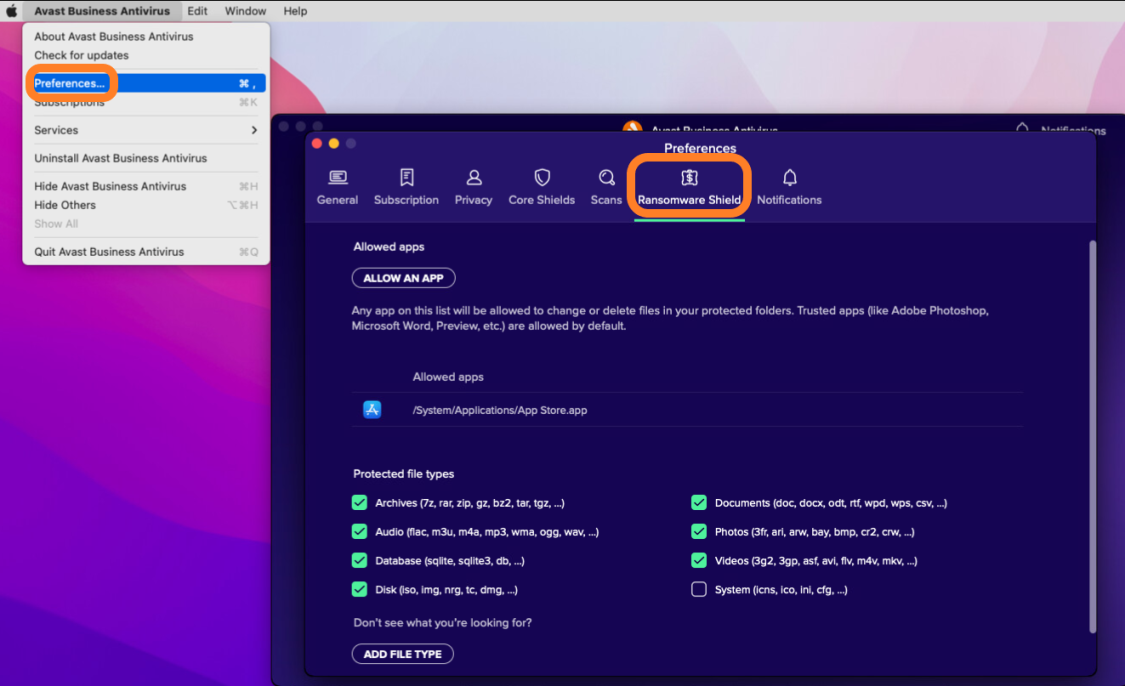Select Check for updates
The height and width of the screenshot is (686, 1125).
click(81, 55)
